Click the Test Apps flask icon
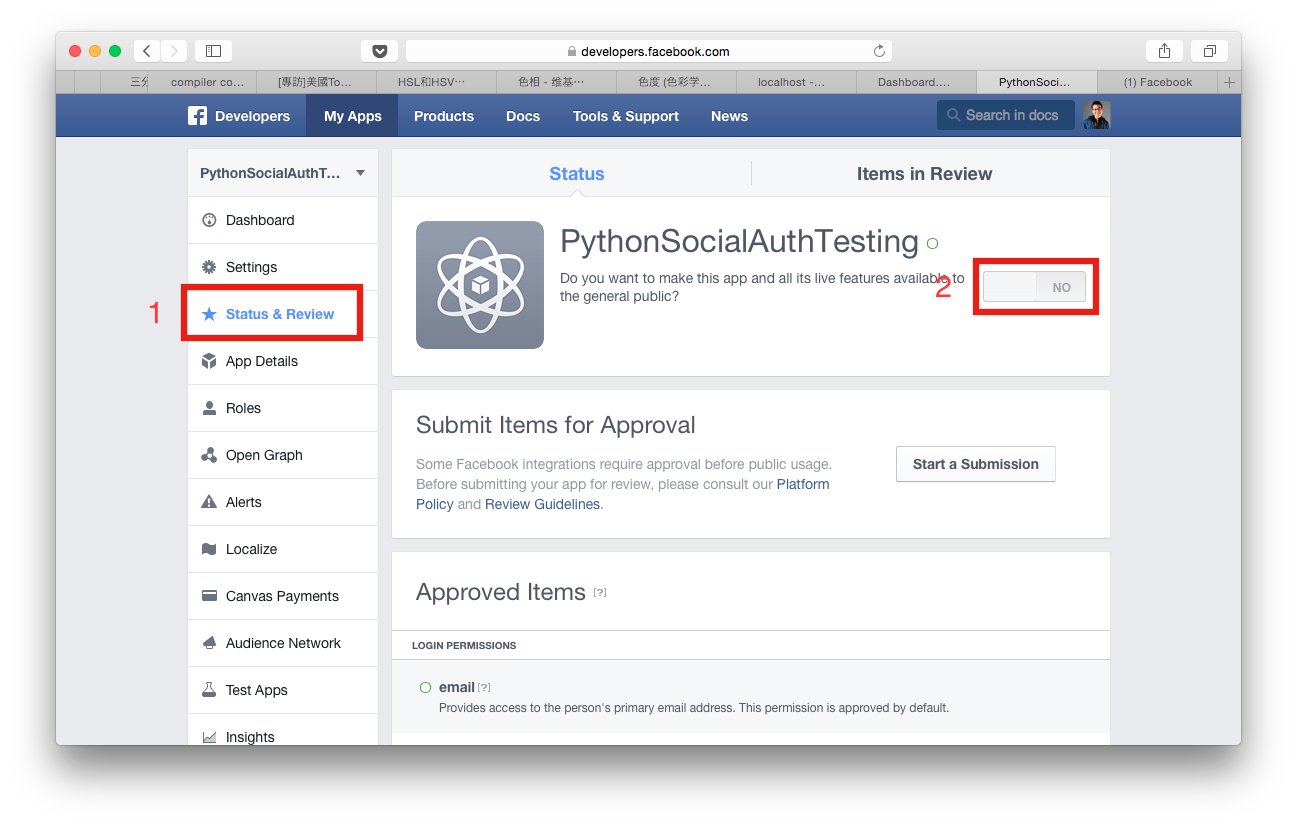The height and width of the screenshot is (825, 1297). pos(209,690)
